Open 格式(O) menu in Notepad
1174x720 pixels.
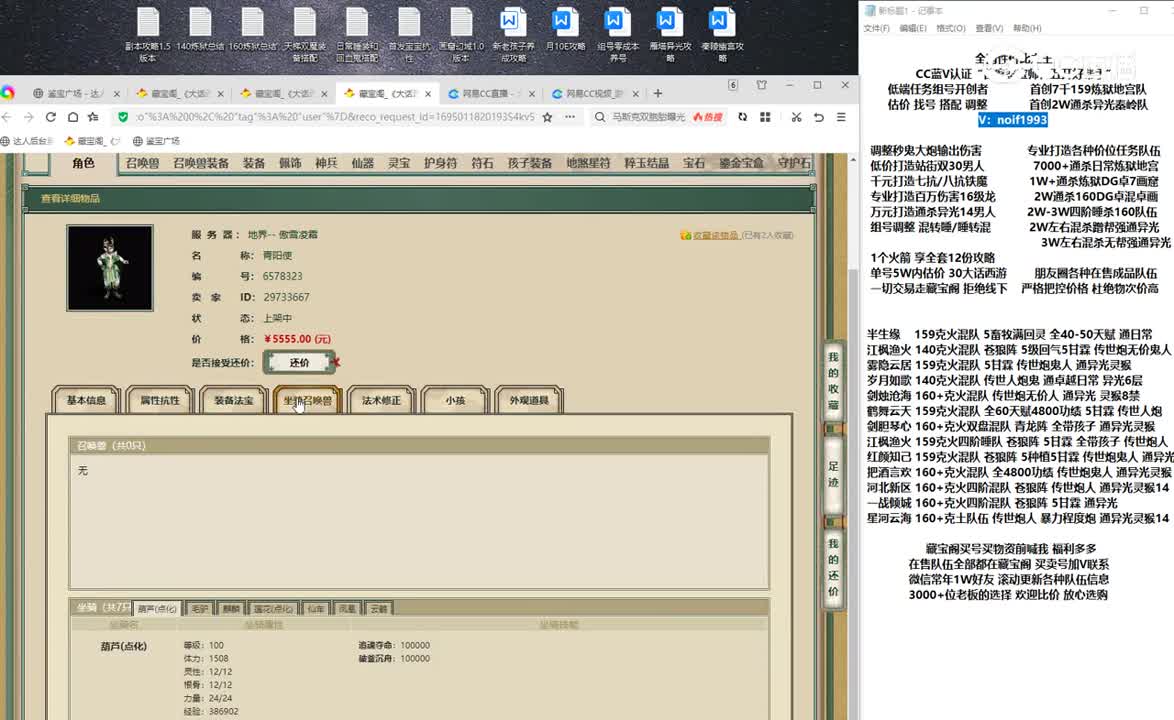(950, 28)
